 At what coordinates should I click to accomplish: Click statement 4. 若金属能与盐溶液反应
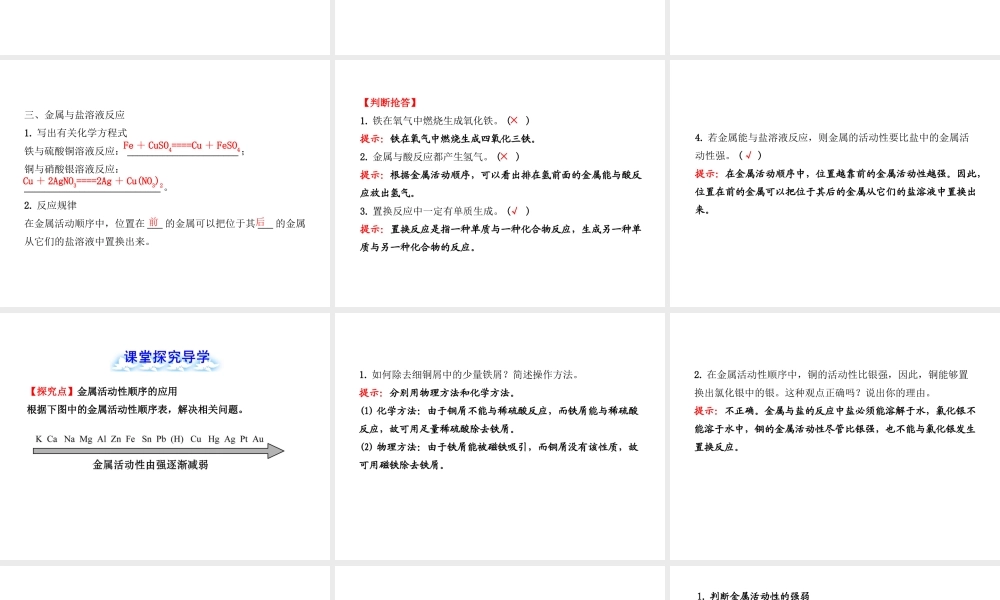[x=832, y=146]
